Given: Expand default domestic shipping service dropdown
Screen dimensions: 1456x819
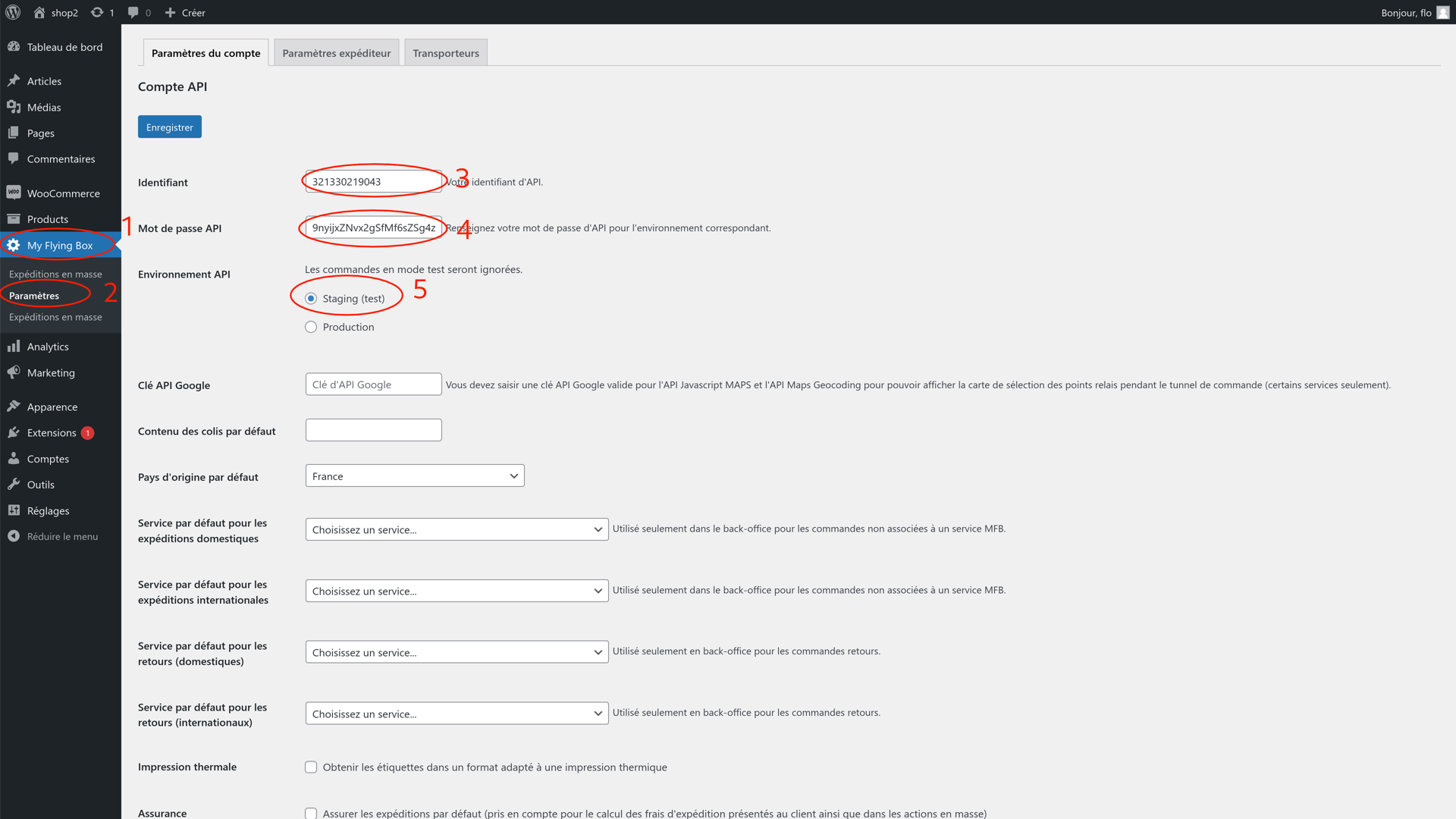Looking at the screenshot, I should (457, 529).
